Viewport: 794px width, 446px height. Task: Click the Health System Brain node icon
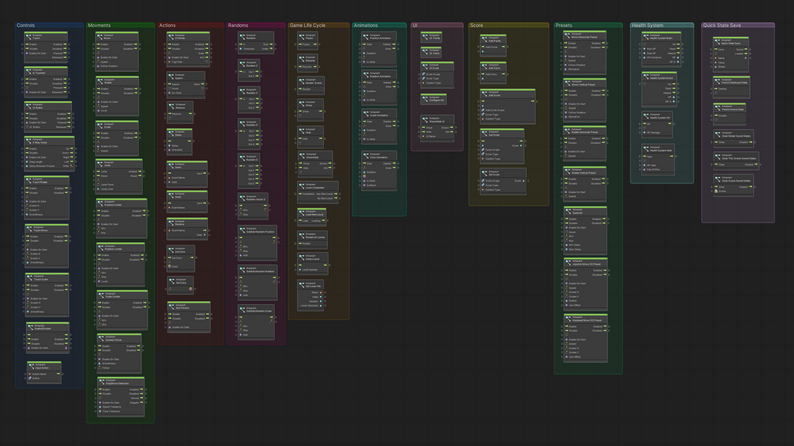646,37
